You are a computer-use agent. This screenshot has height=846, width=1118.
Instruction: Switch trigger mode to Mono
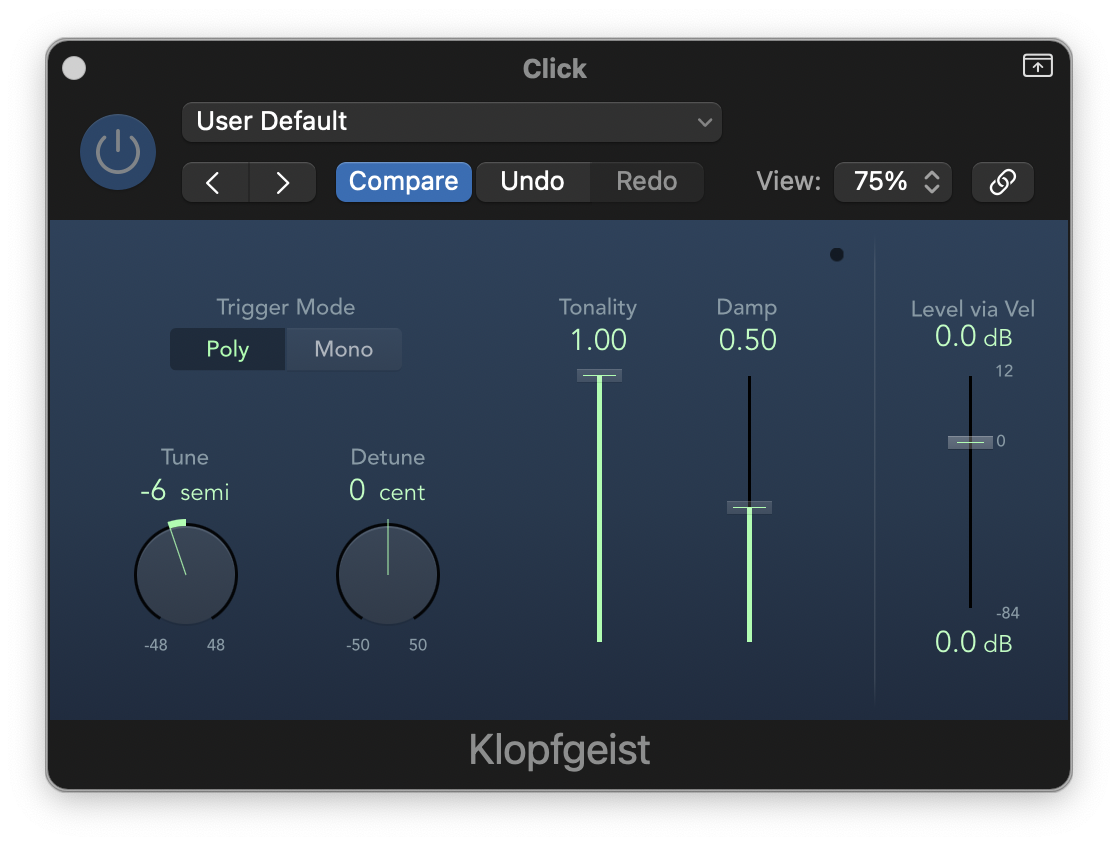(x=343, y=349)
